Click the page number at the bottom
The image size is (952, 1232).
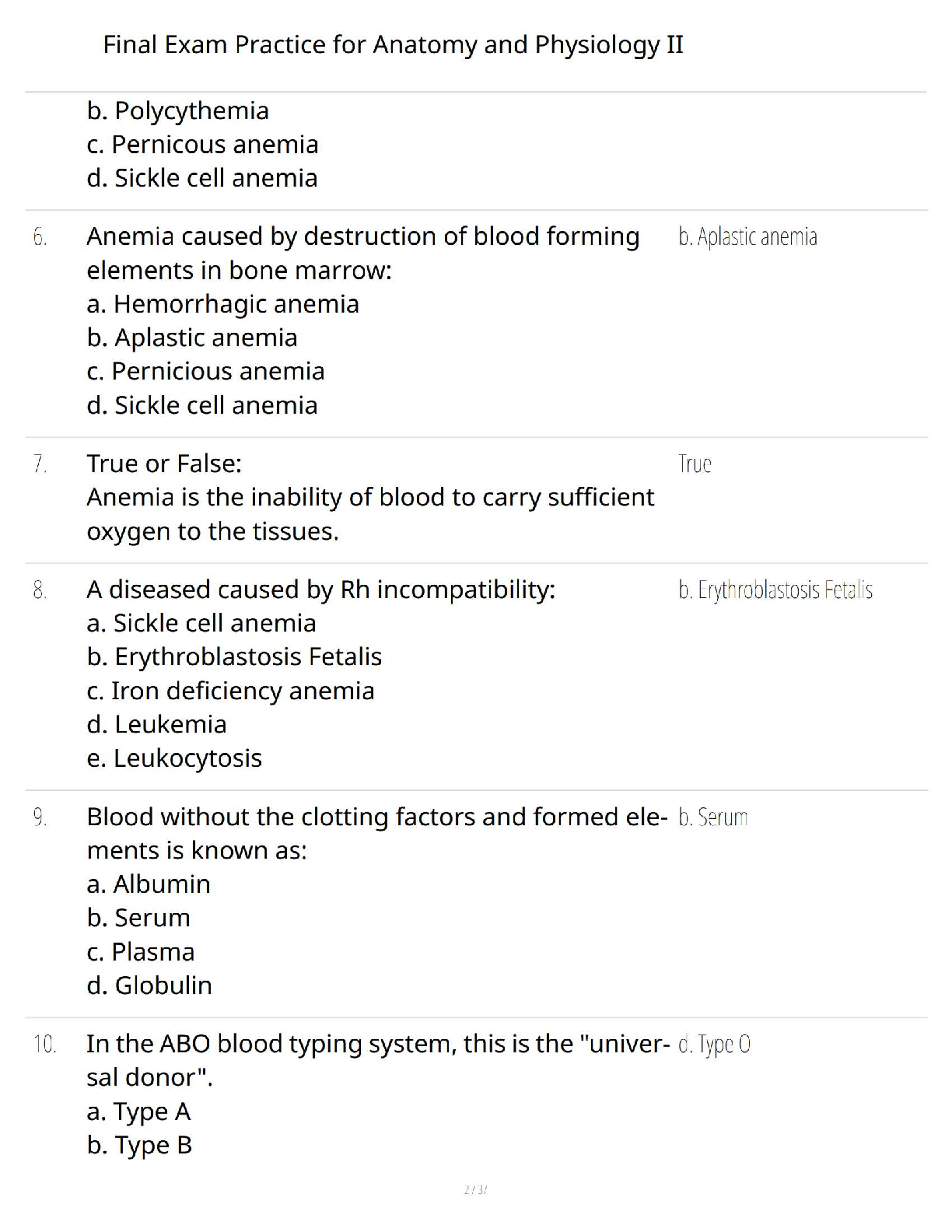point(475,1190)
